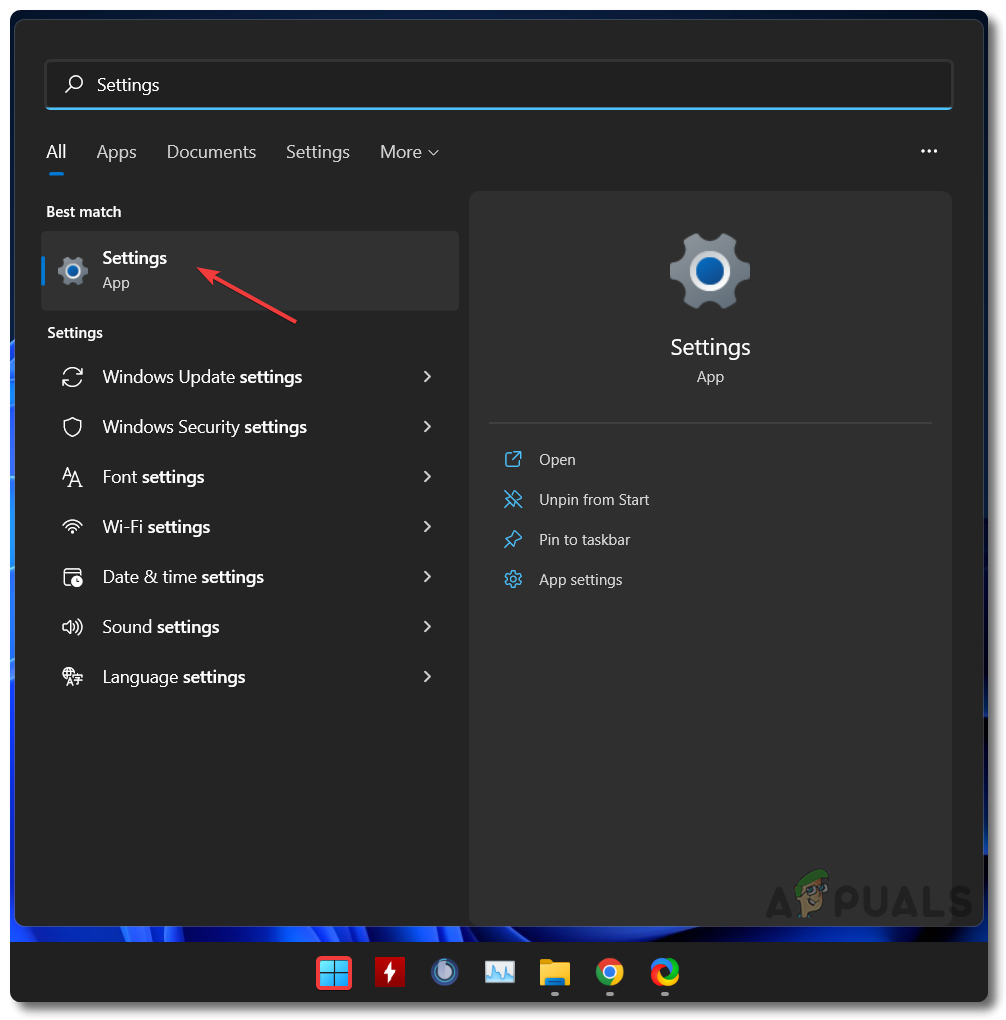Click the search magnifier icon
Screen dimensions: 1006x1020
coord(74,84)
